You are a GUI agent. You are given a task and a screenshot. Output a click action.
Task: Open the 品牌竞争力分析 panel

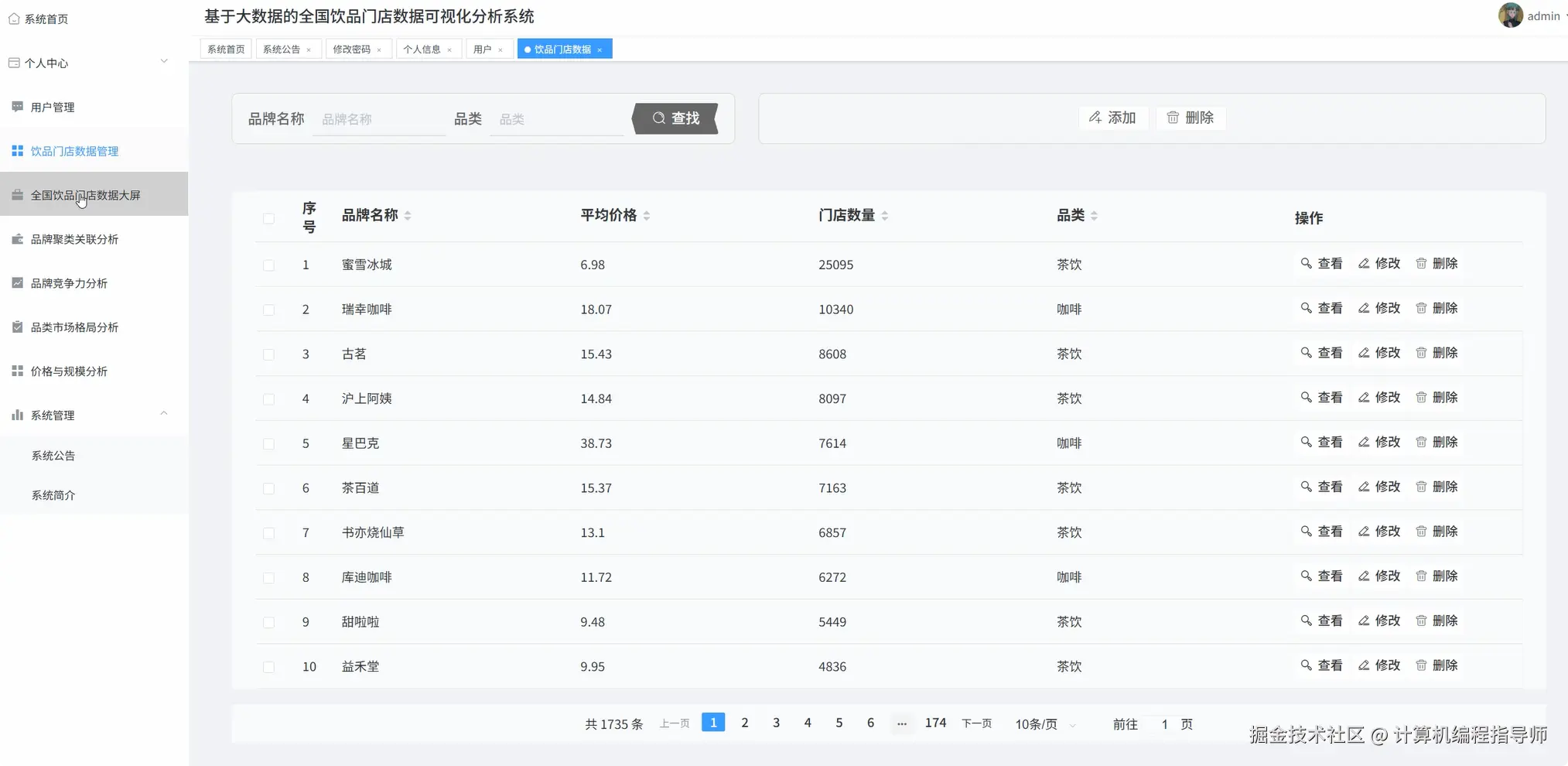[70, 282]
